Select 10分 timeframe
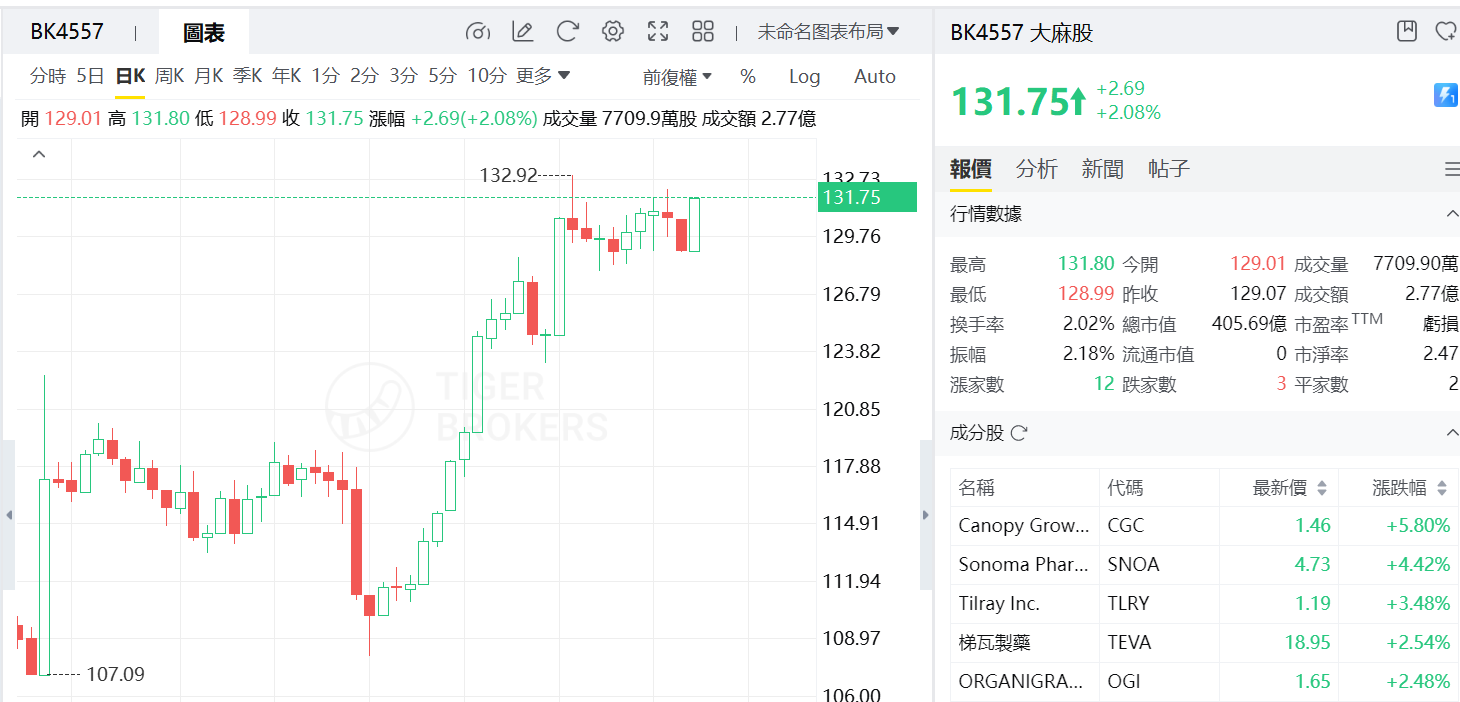Screen dimensions: 1460x702 (x=487, y=76)
